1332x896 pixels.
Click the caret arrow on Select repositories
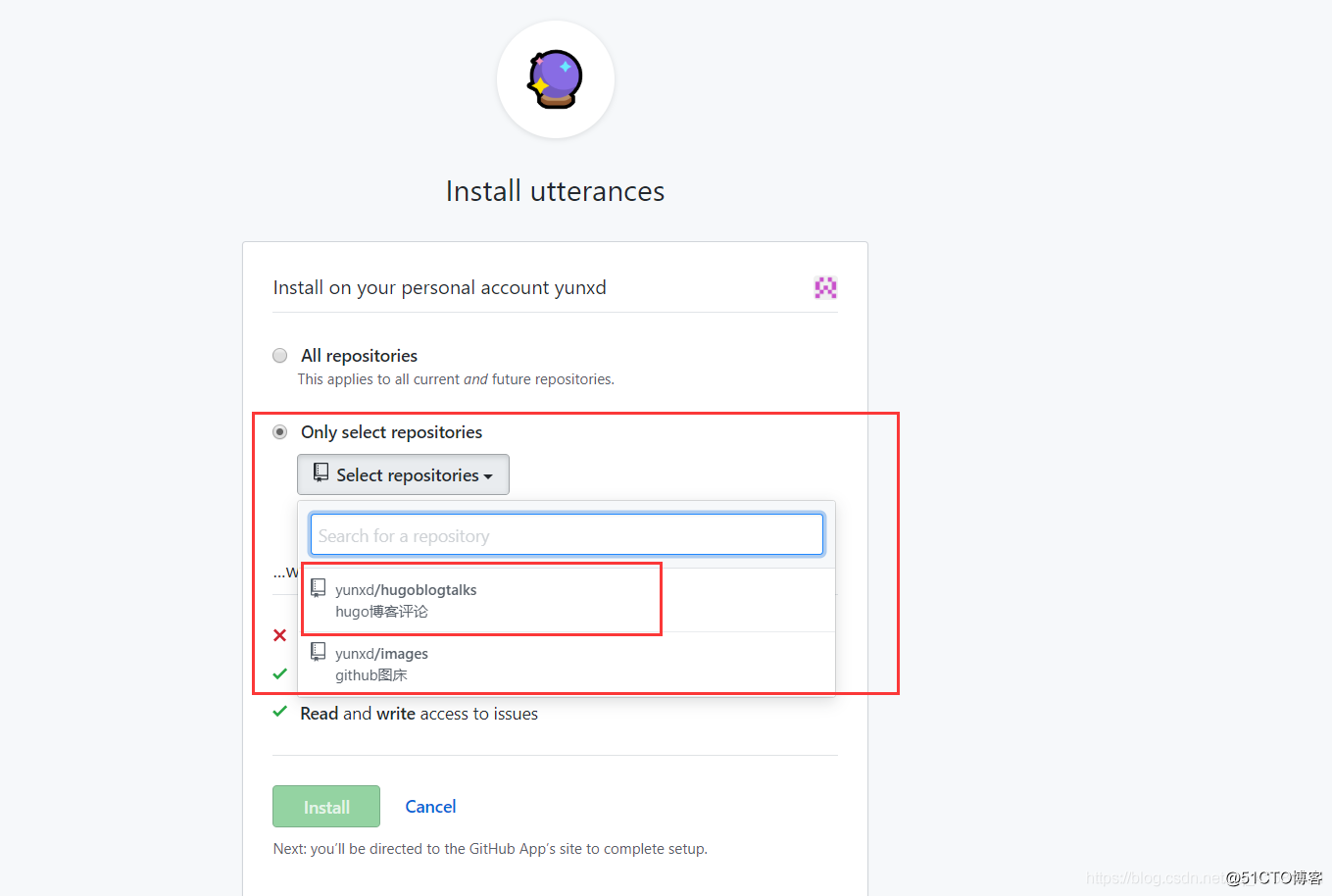coord(488,476)
